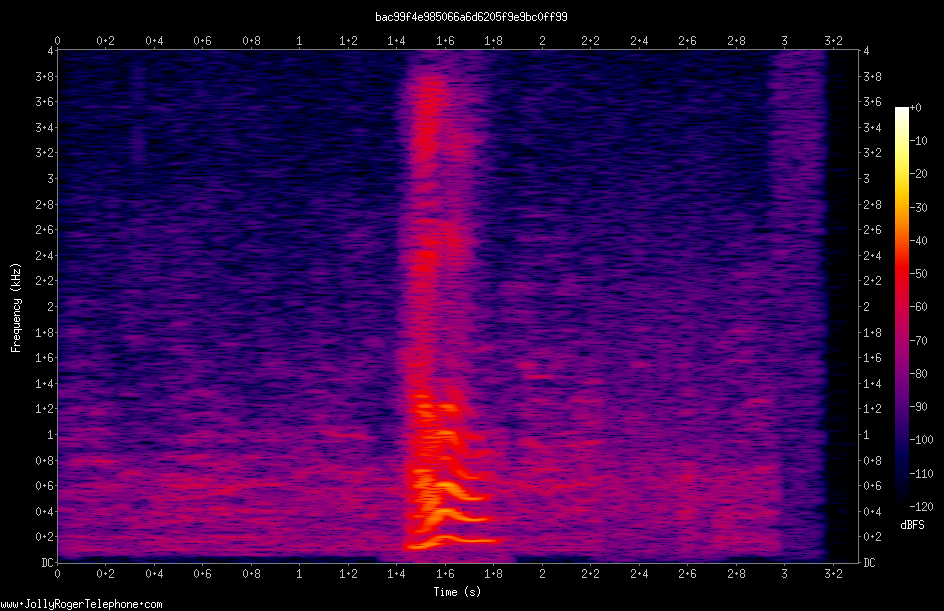The height and width of the screenshot is (611, 944).
Task: Click the -40 value on the color scale
Action: pyautogui.click(x=919, y=241)
